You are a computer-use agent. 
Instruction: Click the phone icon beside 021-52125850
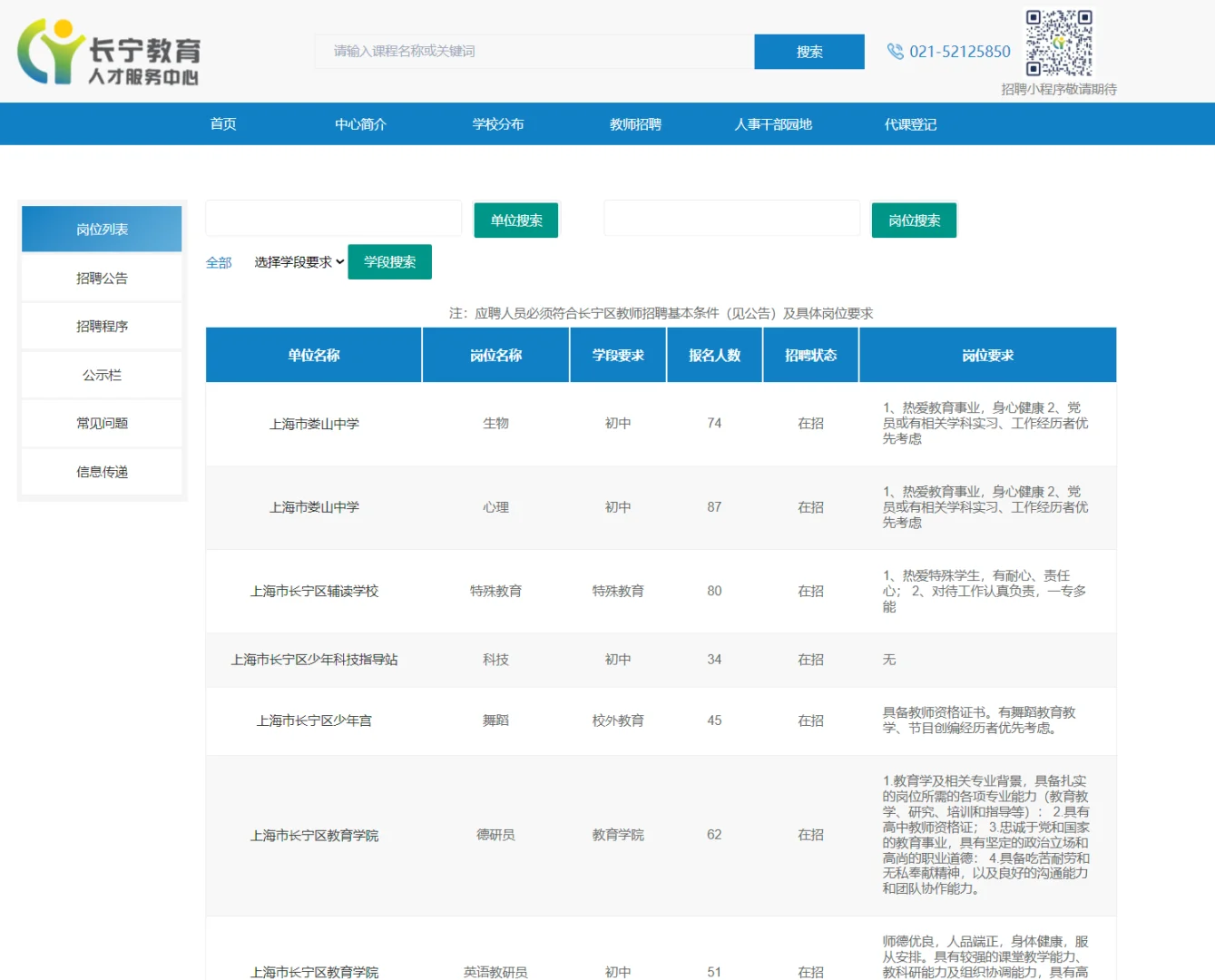(895, 52)
